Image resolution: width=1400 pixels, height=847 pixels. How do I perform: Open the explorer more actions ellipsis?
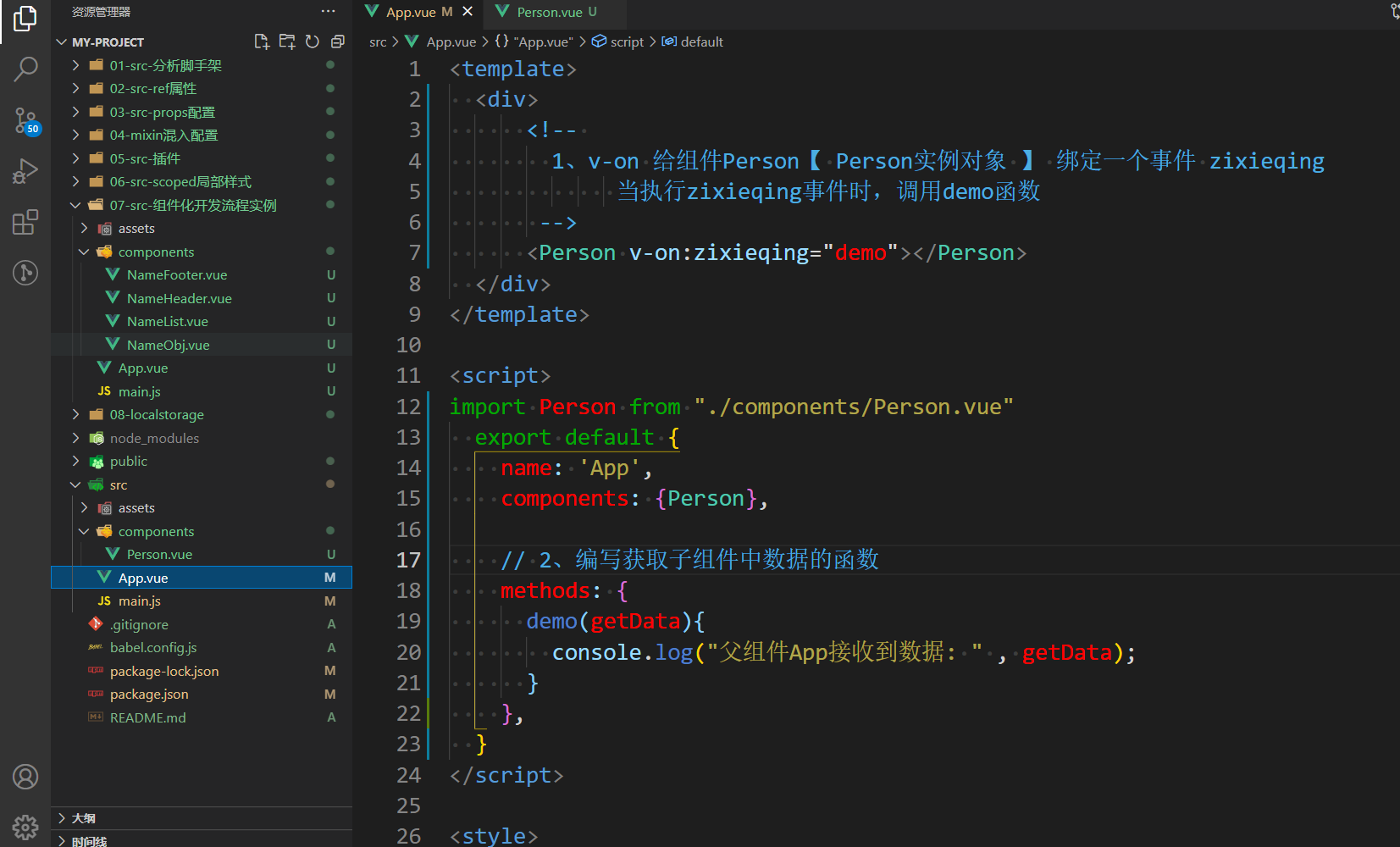point(329,12)
